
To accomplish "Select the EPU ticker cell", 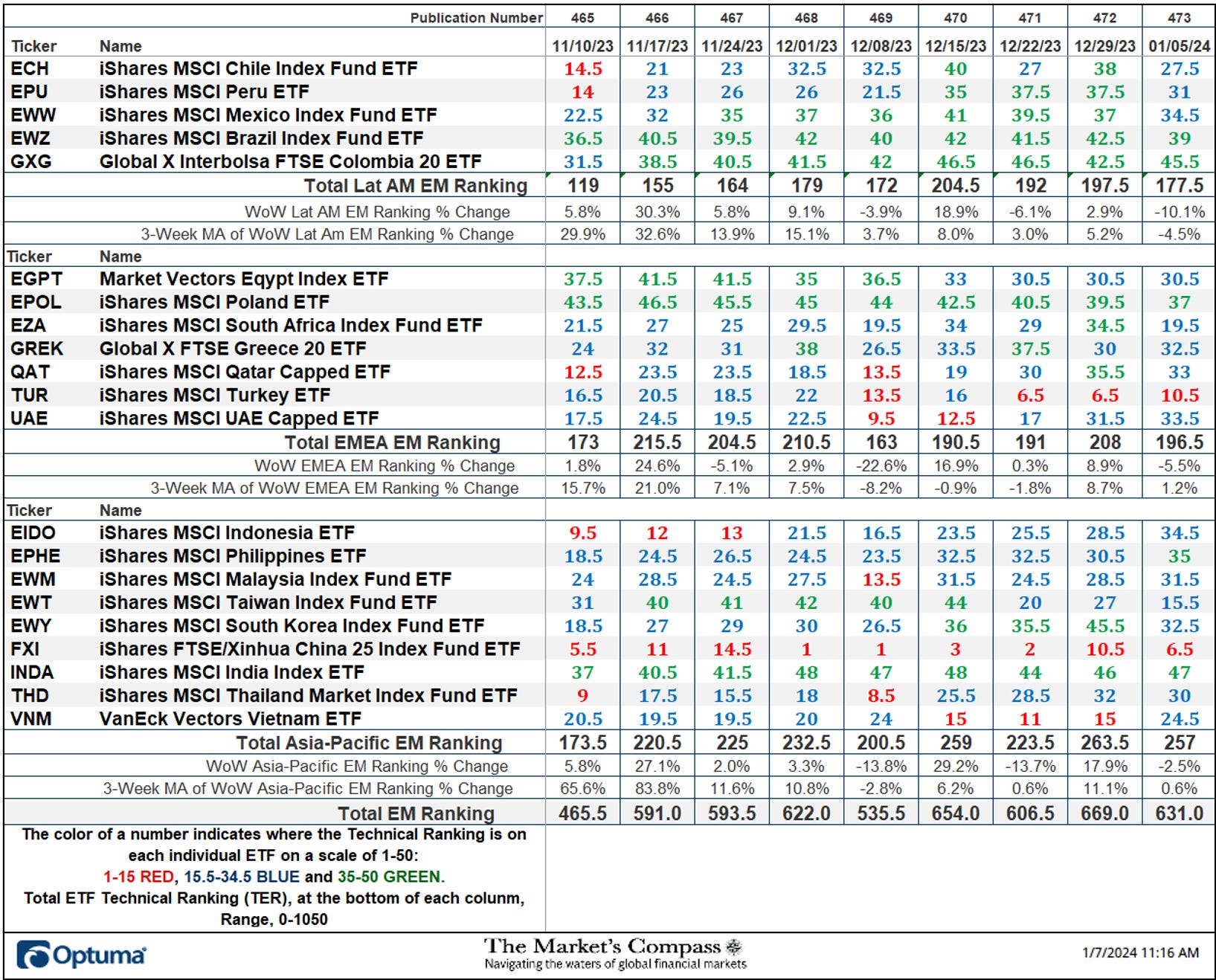I will tap(29, 91).
